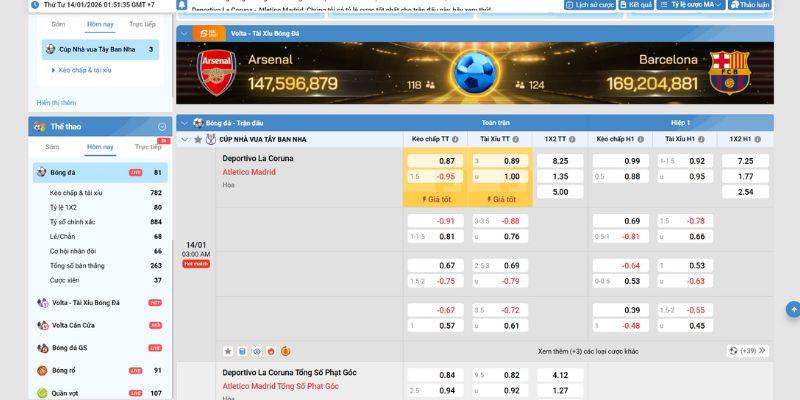
Task: Expand Xem thêm (+3) các loại cược khác
Action: [588, 352]
